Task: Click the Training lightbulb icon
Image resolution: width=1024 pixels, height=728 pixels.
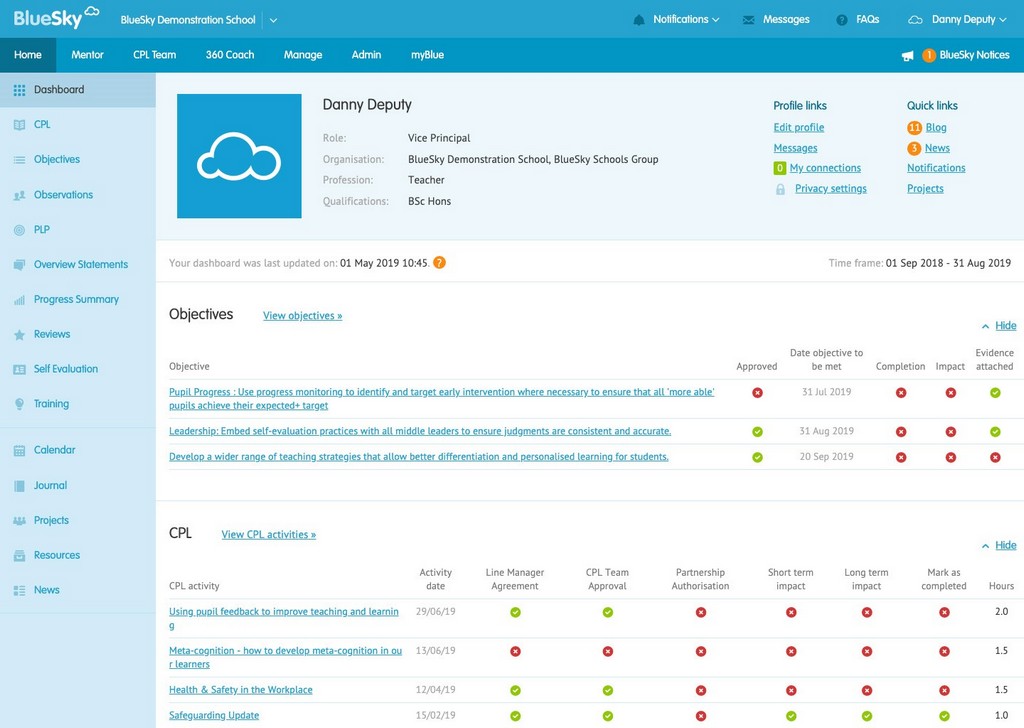Action: [20, 404]
